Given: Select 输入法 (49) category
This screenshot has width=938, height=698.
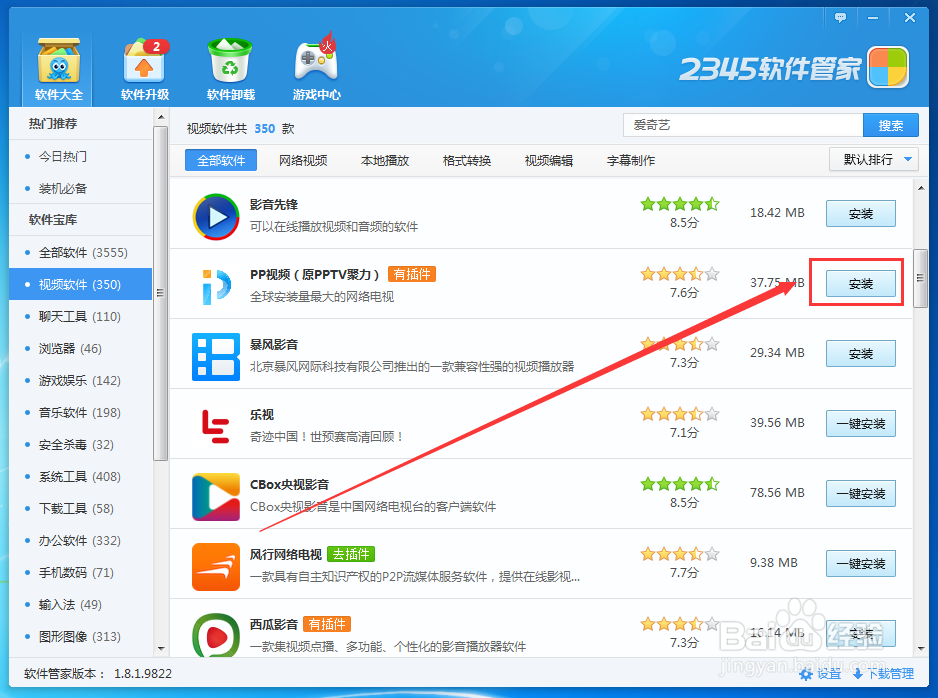Looking at the screenshot, I should pos(81,604).
